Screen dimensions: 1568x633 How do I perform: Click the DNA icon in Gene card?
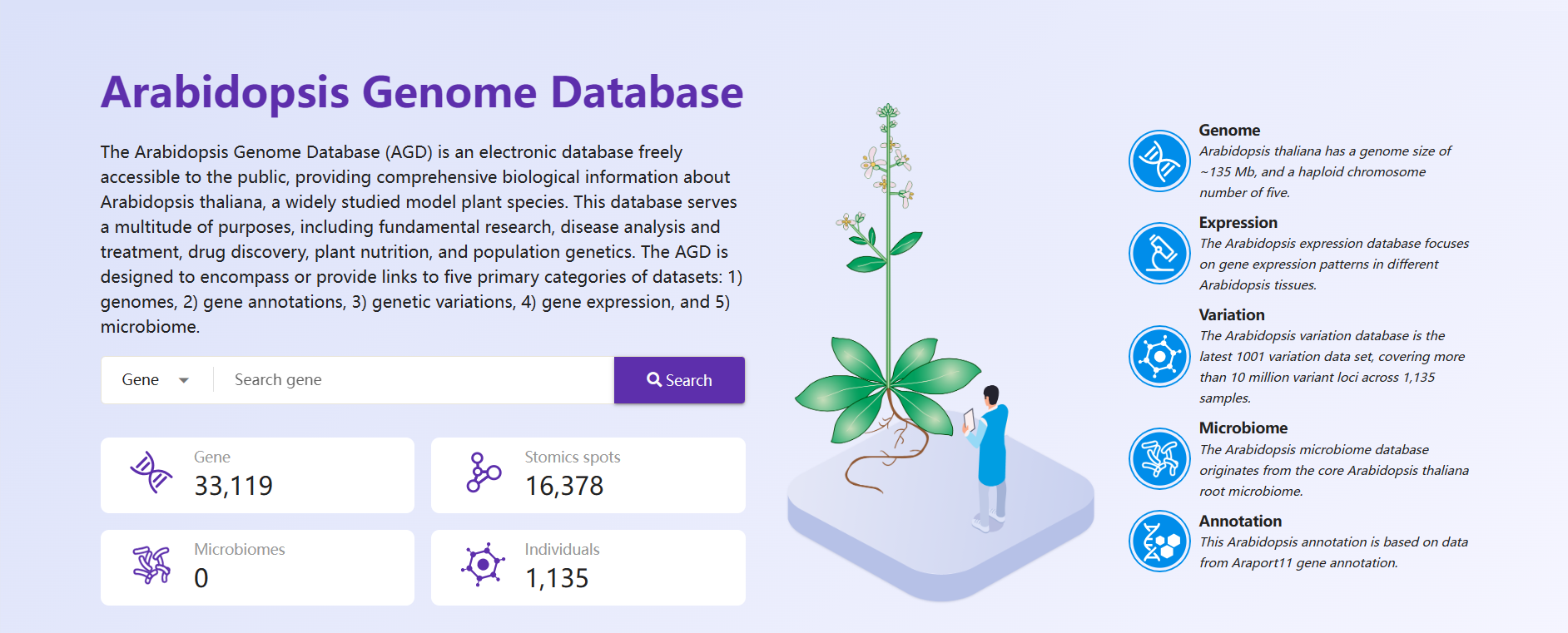pos(151,472)
